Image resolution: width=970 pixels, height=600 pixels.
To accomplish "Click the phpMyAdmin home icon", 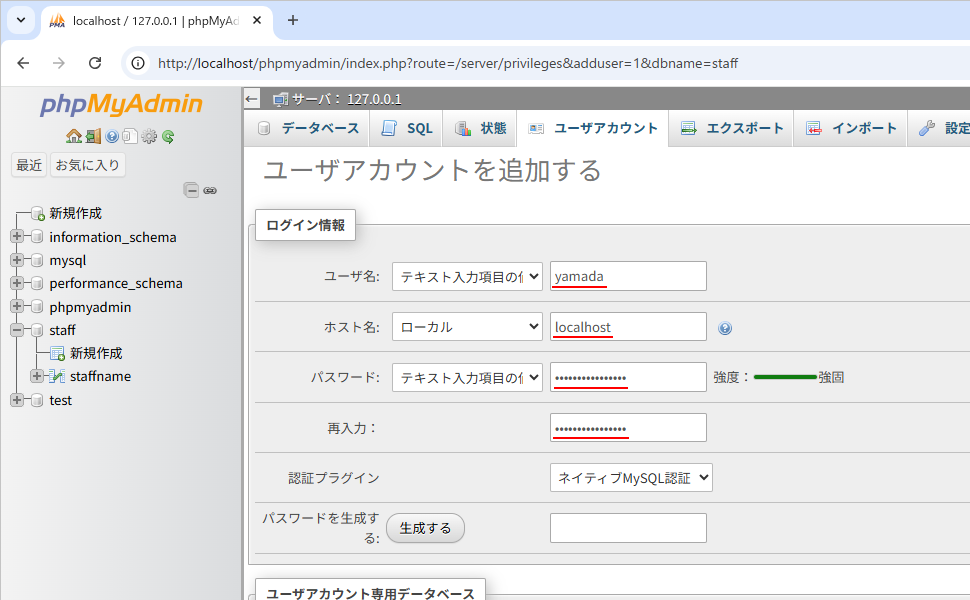I will coord(74,137).
